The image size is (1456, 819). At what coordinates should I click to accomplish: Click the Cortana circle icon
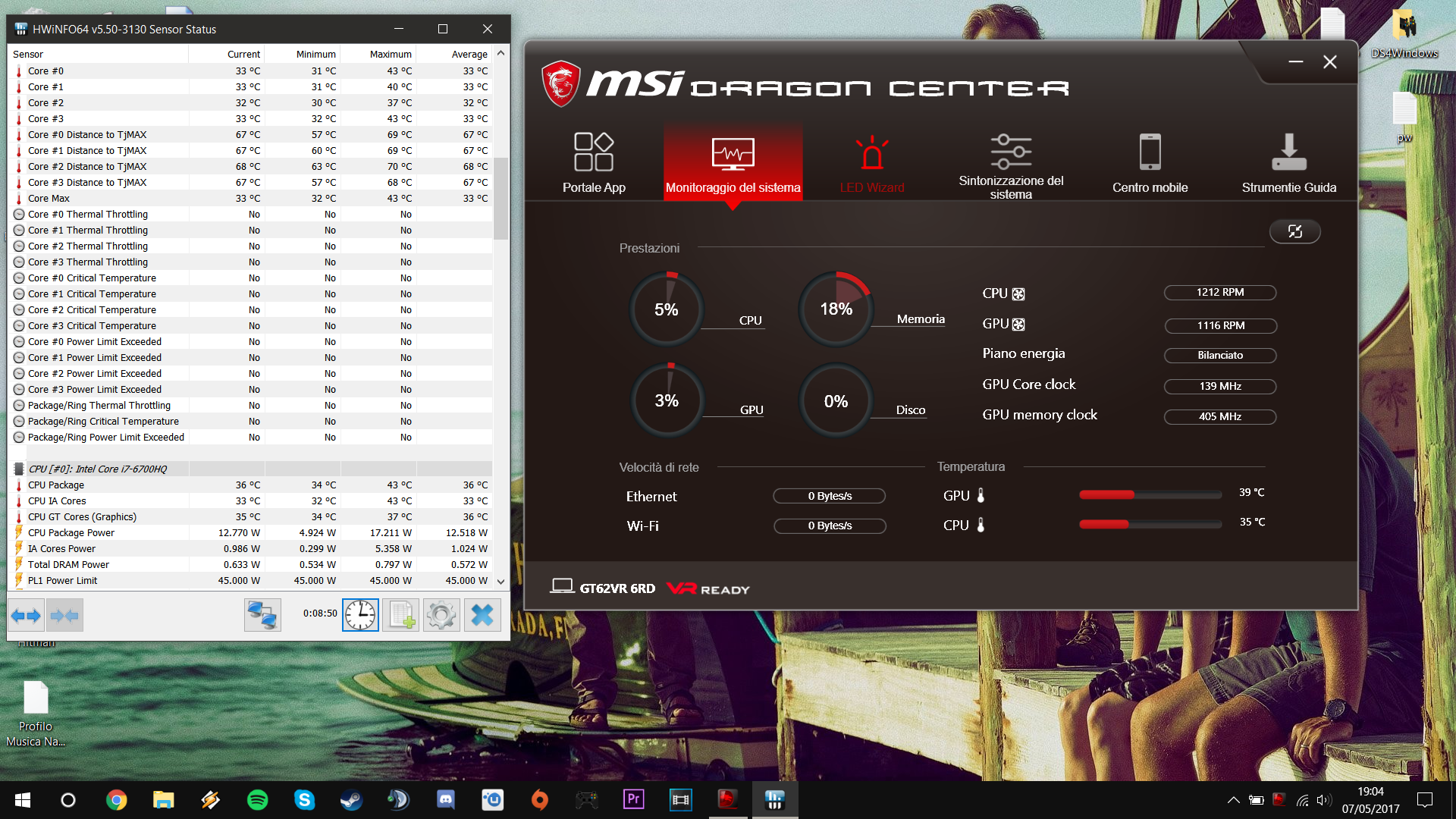(x=68, y=800)
